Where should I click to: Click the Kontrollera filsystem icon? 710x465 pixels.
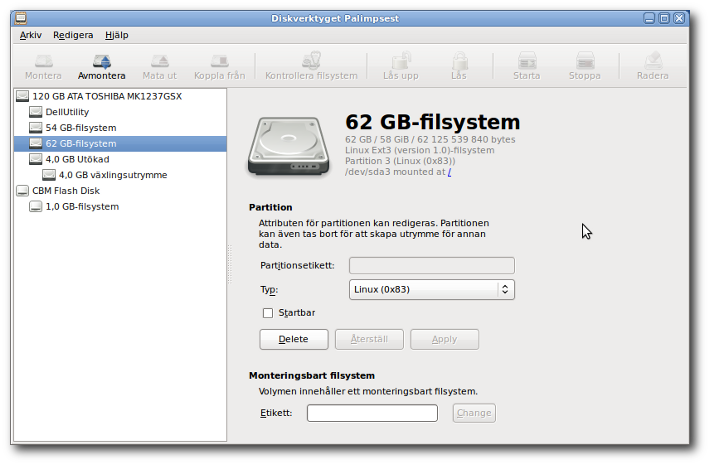pos(312,60)
